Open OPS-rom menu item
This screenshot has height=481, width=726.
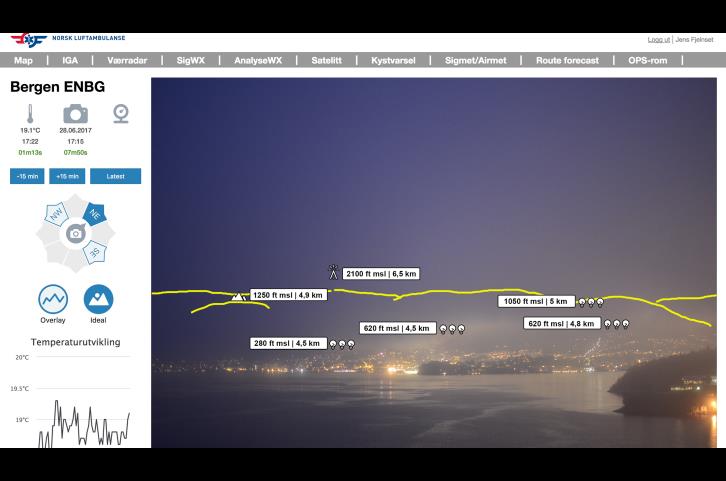[x=647, y=60]
